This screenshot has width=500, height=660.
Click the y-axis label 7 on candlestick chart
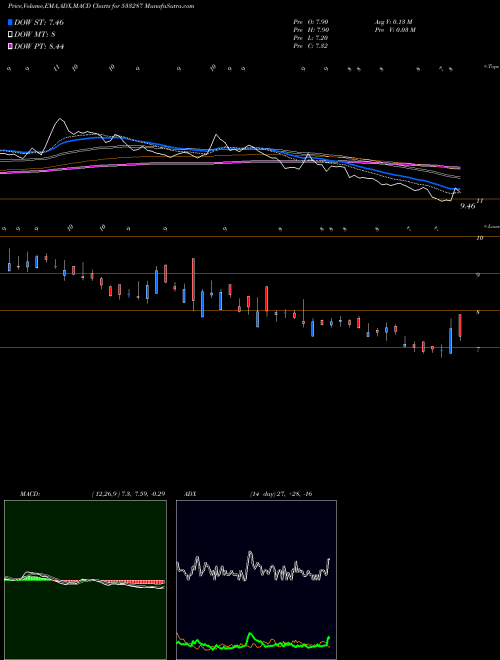(x=478, y=349)
